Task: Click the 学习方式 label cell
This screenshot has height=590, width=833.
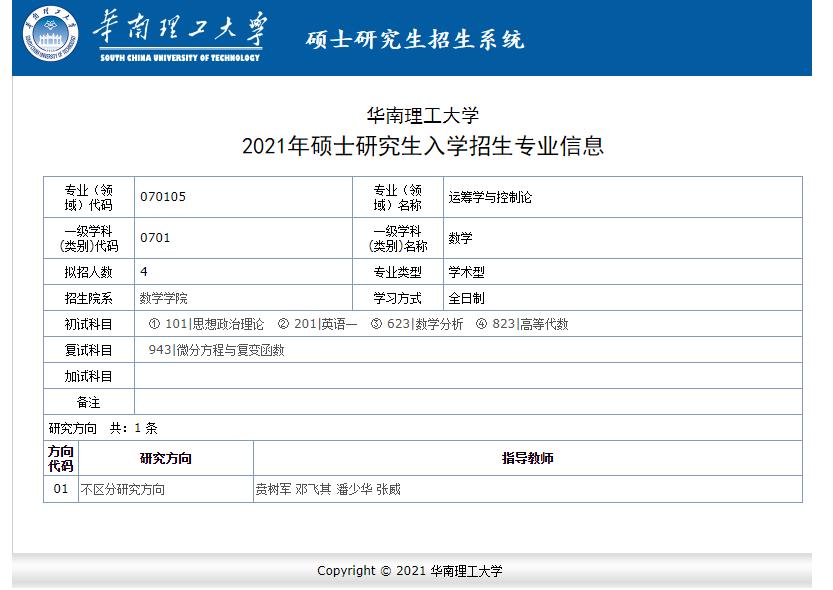Action: (398, 298)
